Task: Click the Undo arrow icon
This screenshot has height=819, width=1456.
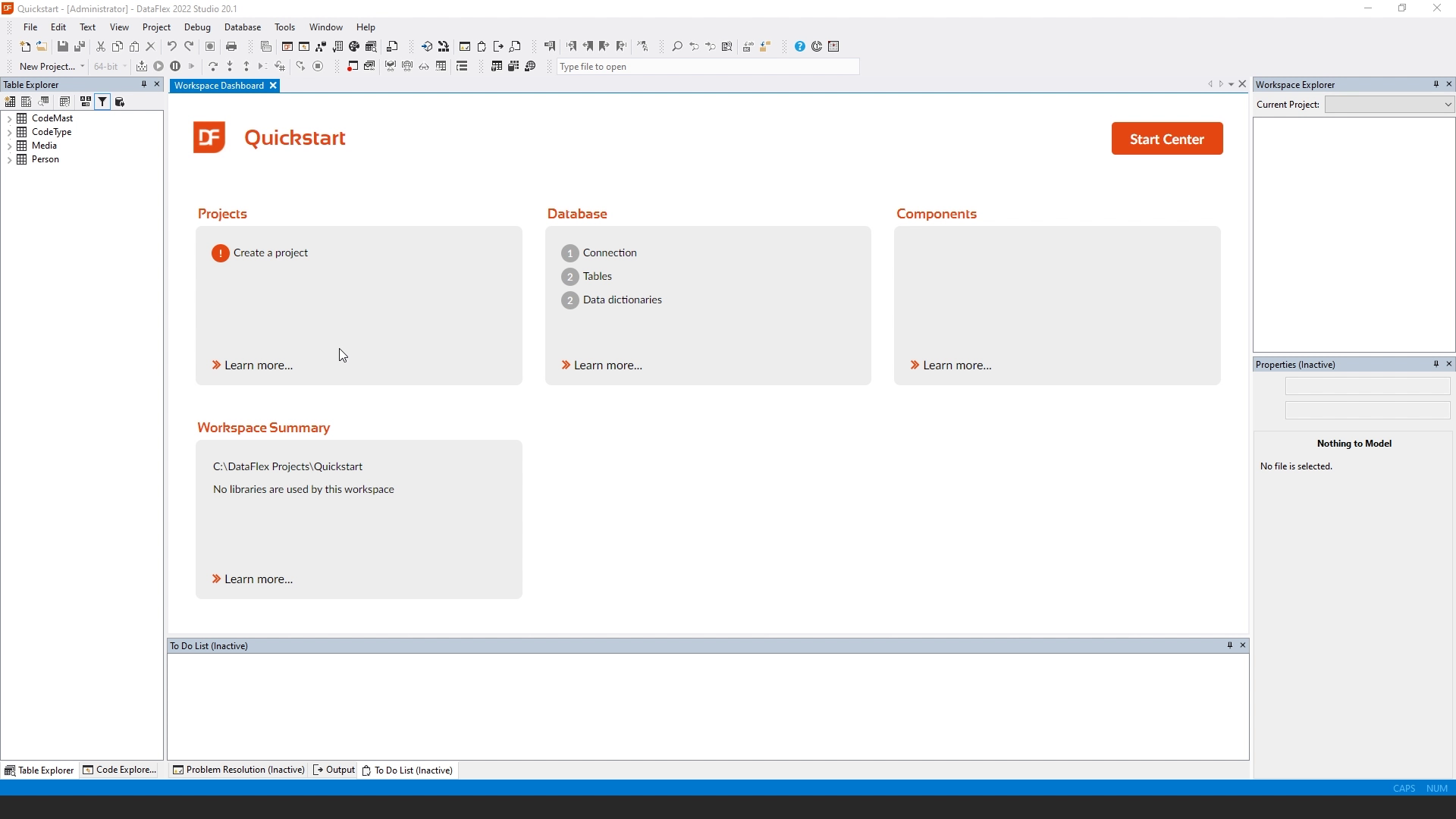Action: pos(172,46)
